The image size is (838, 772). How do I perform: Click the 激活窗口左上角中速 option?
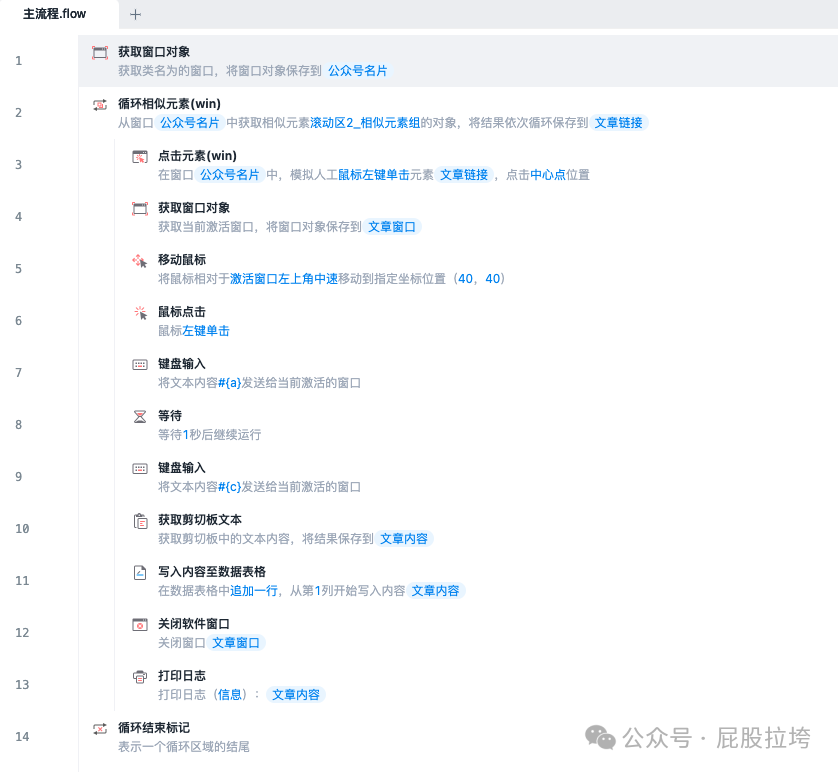pos(284,279)
